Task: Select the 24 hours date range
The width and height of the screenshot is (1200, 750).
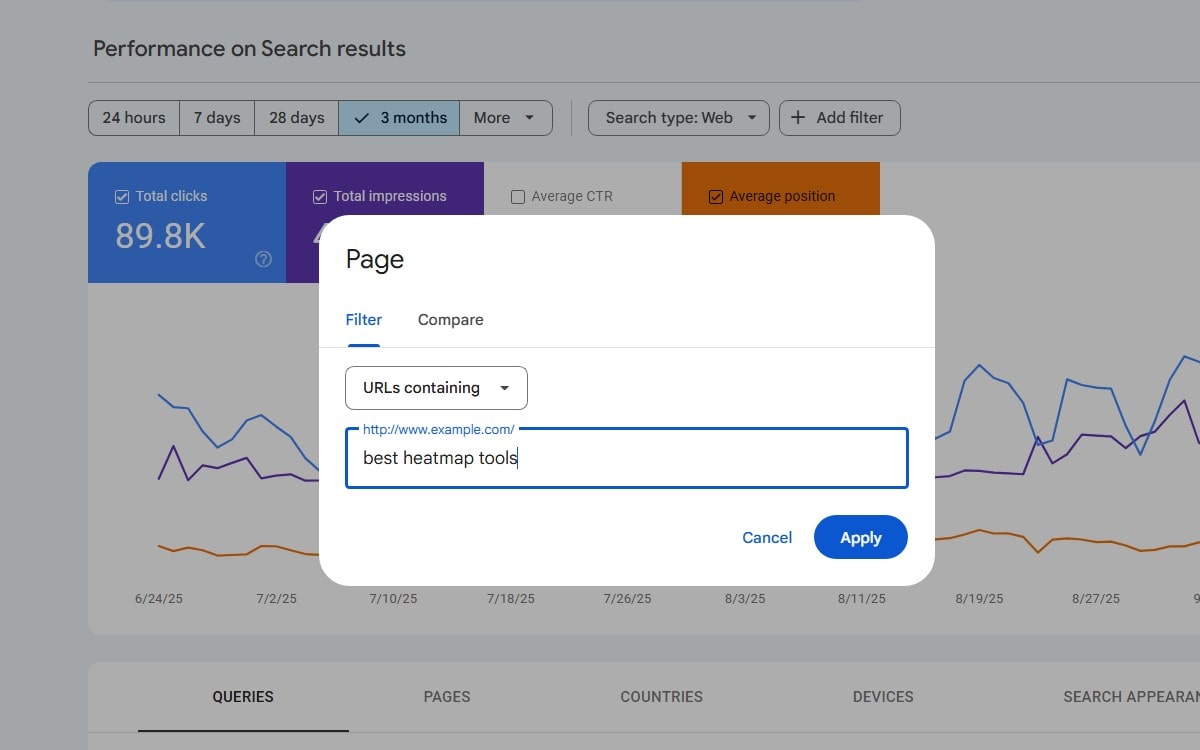Action: click(133, 117)
